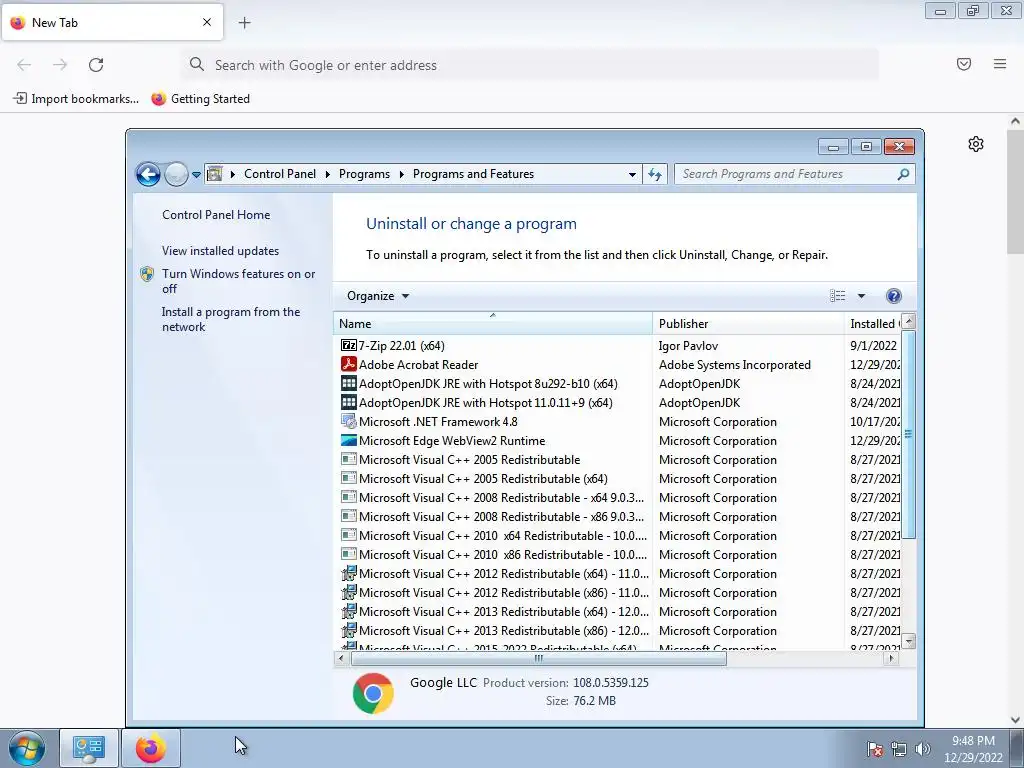Click the taskbar clock showing 9:48 PM

[973, 749]
